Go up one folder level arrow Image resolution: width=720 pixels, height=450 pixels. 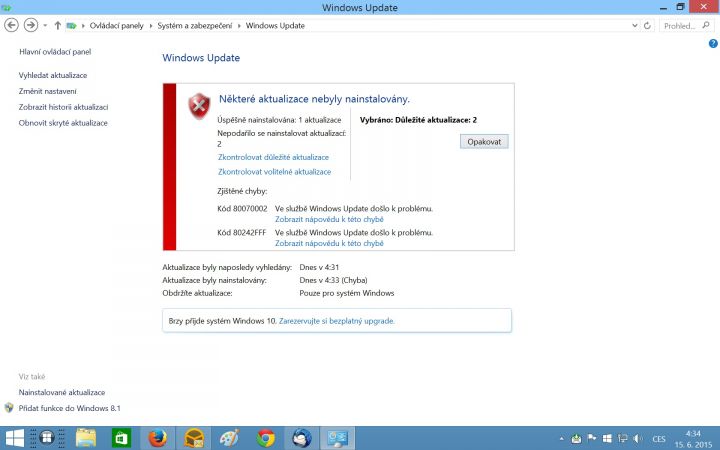tap(57, 25)
